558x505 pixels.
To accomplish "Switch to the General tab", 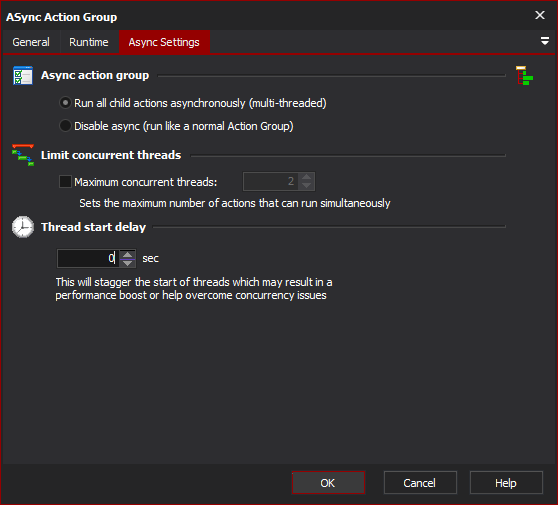I will pos(31,42).
